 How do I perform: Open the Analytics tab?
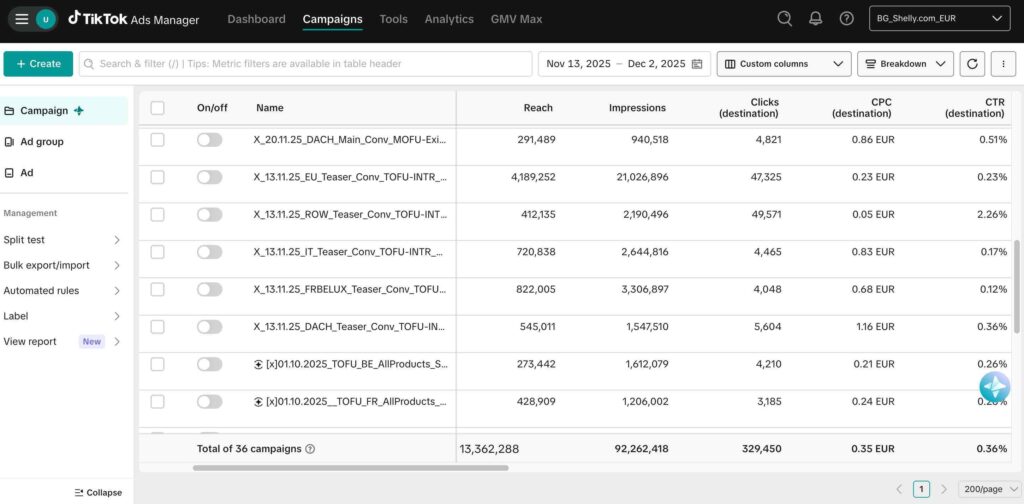tap(449, 19)
